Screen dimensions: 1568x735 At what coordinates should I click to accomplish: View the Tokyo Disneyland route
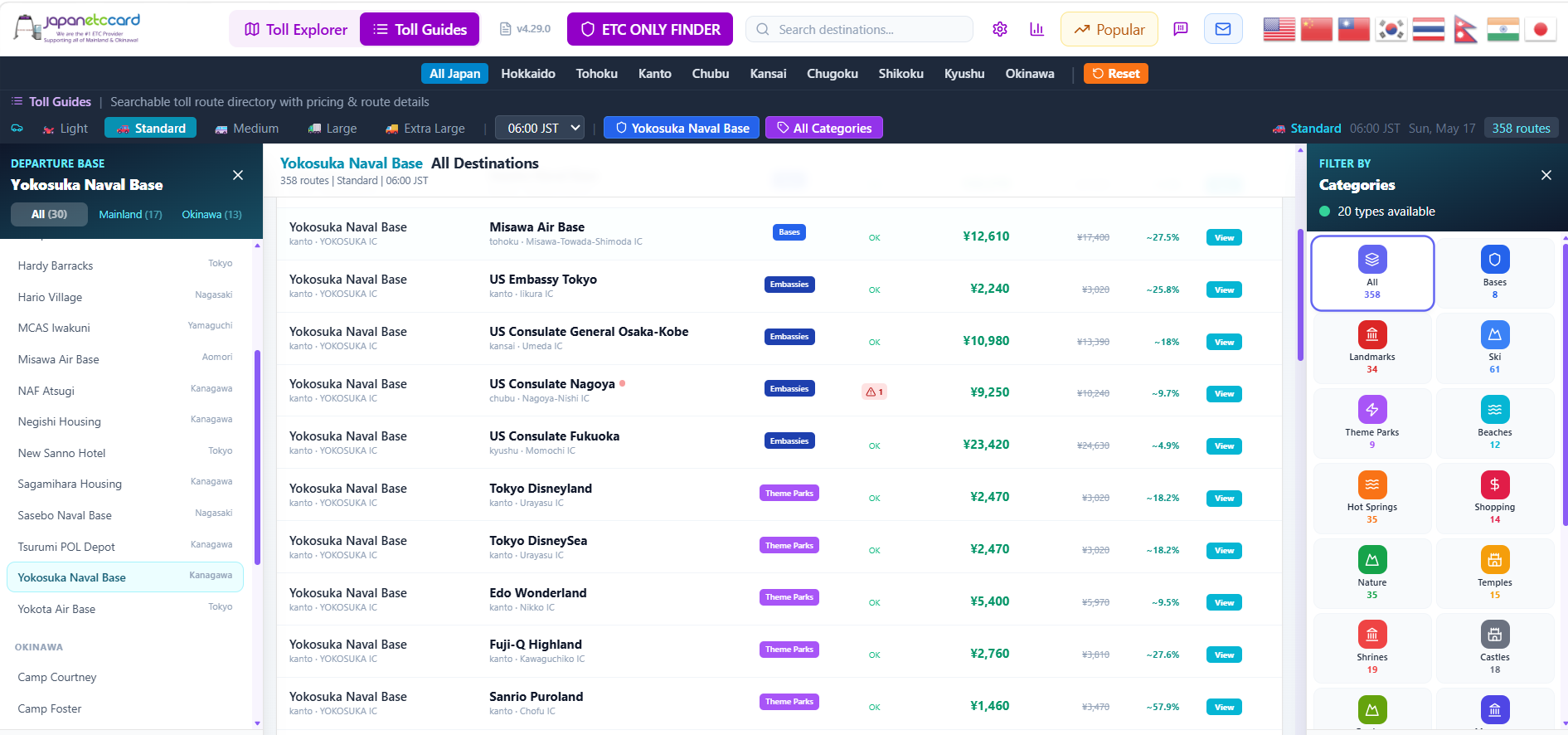click(x=1224, y=499)
